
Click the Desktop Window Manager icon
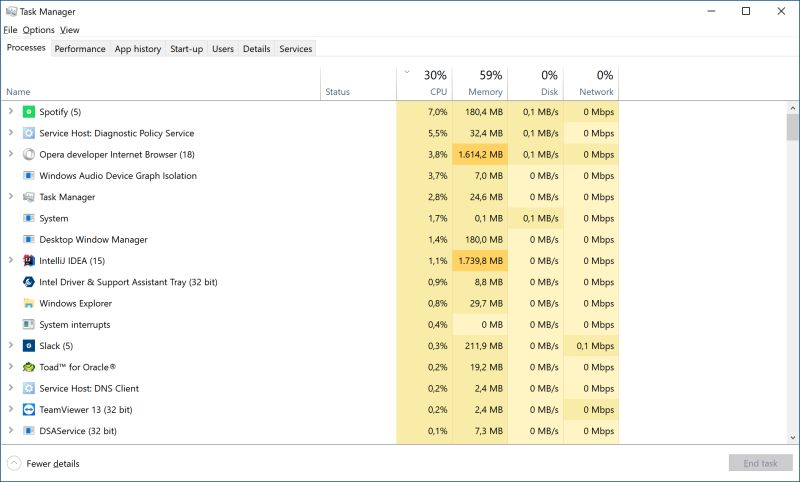click(x=29, y=239)
